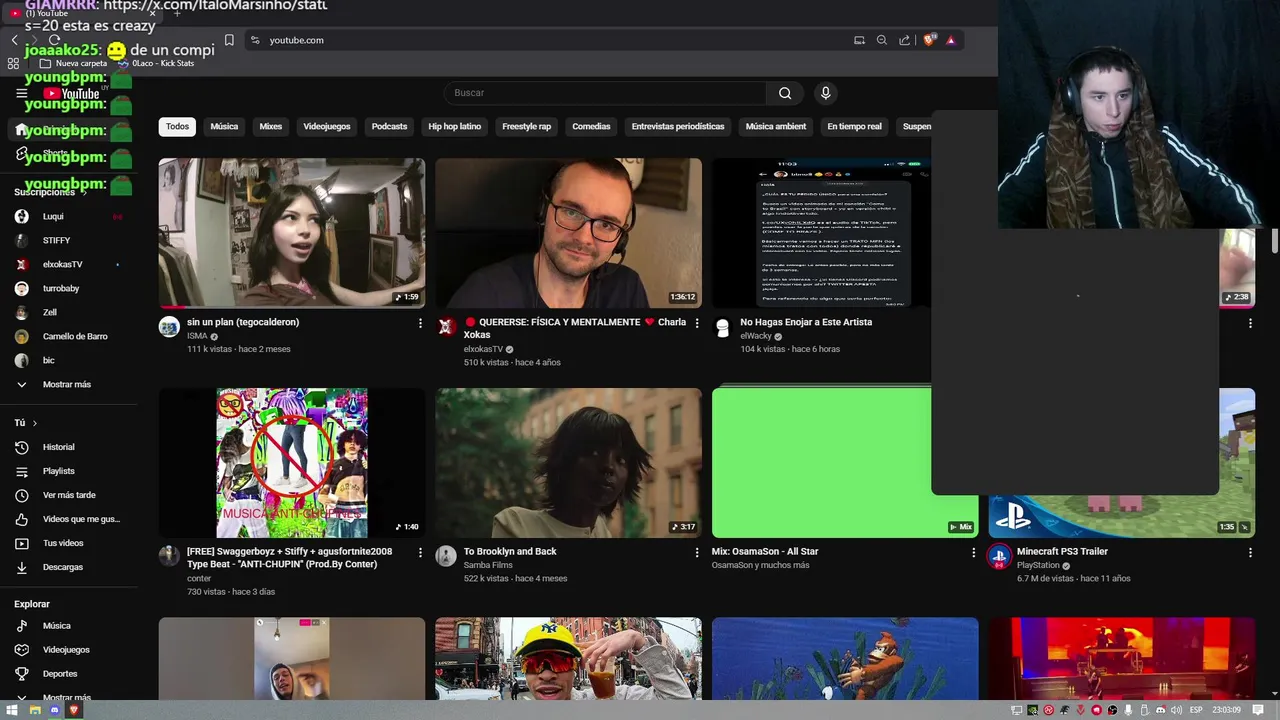Click the magnifier search button
Screen dimensions: 1280x720
click(785, 93)
